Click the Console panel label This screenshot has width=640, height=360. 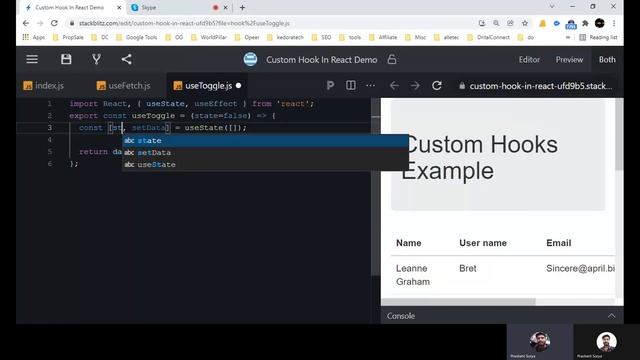click(x=401, y=316)
